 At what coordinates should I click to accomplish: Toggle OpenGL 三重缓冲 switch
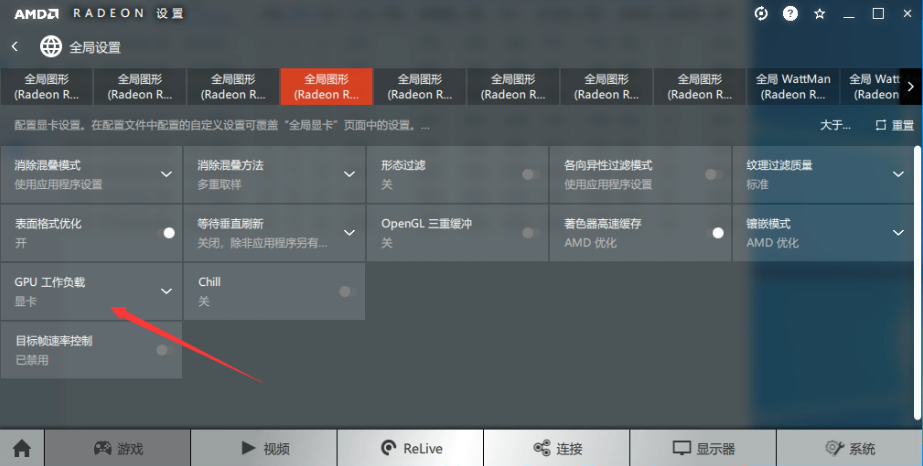click(530, 233)
